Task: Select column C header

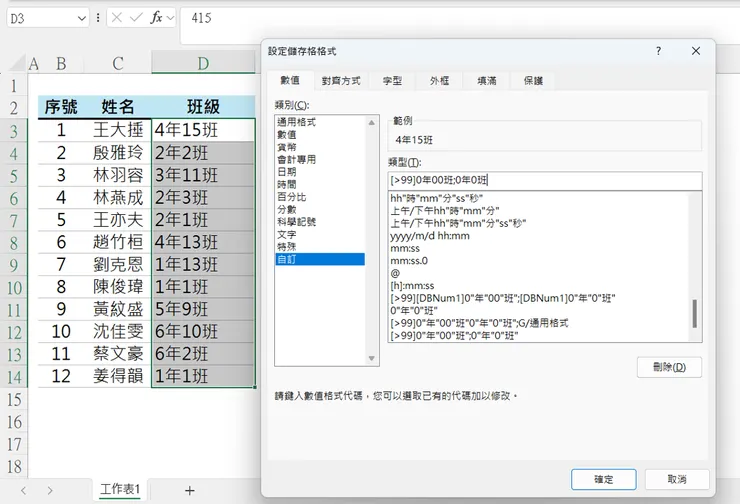Action: click(x=118, y=63)
